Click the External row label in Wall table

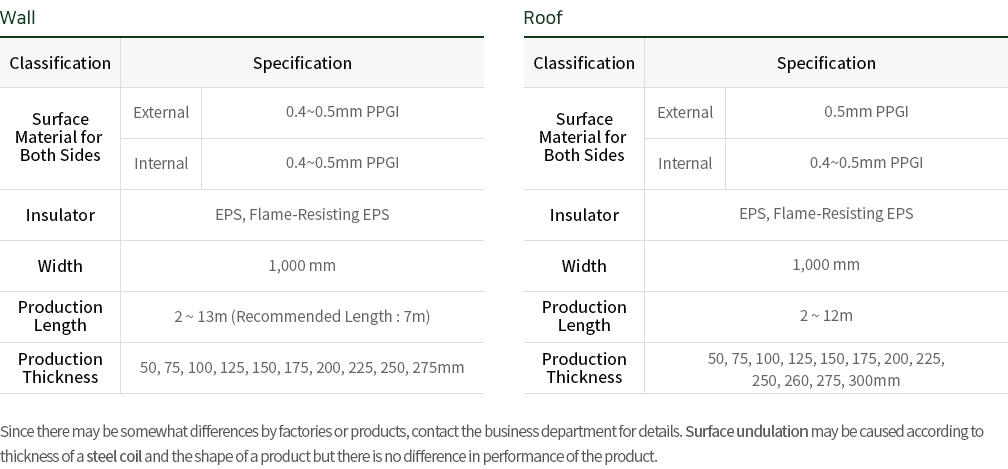(x=161, y=112)
